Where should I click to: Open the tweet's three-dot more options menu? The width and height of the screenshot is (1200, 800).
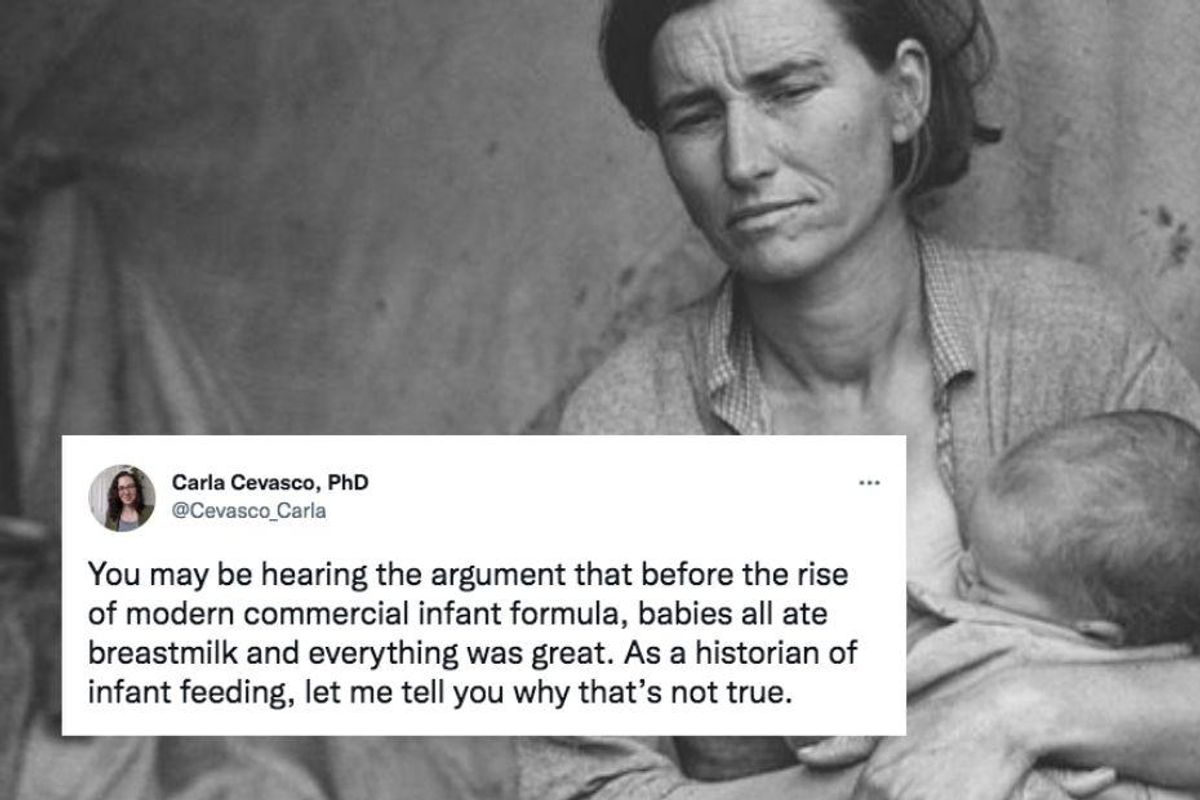869,483
